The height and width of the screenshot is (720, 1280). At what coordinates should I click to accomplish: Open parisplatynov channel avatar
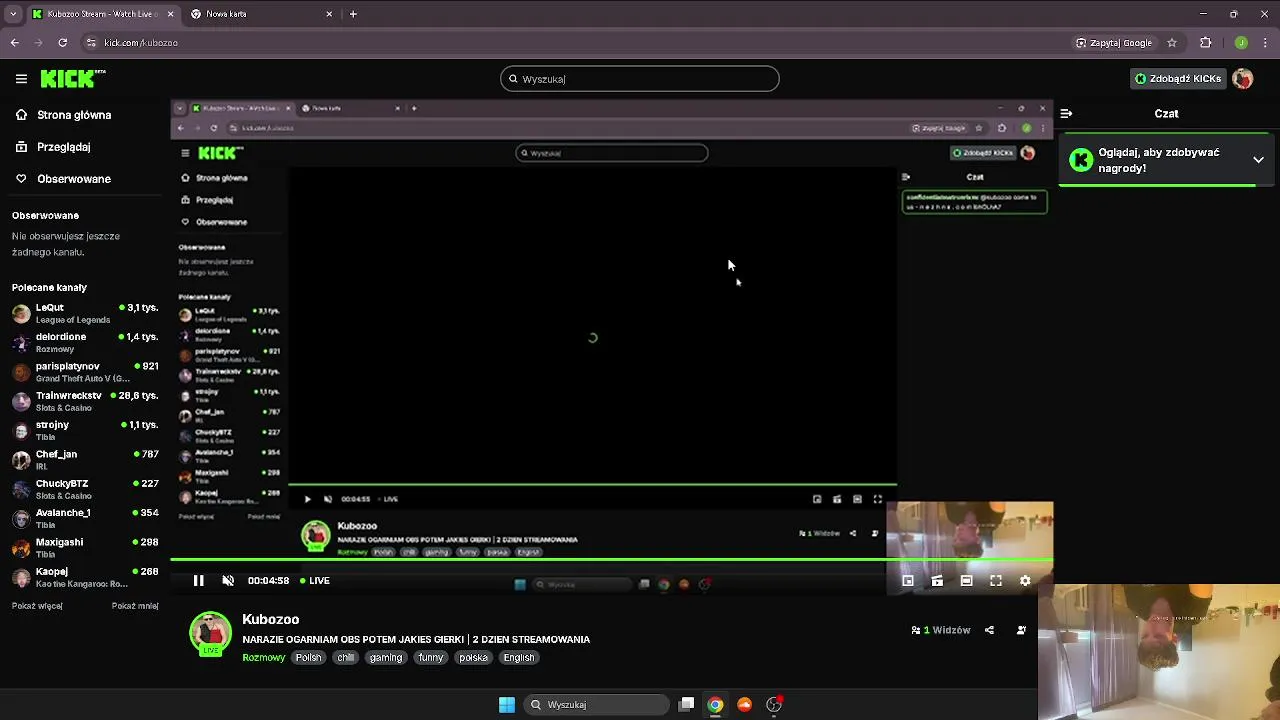click(x=21, y=372)
